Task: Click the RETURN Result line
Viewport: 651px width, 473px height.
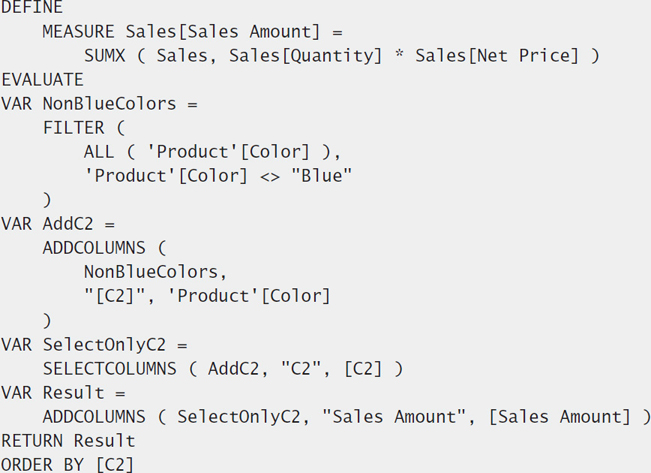Action: pyautogui.click(x=69, y=441)
